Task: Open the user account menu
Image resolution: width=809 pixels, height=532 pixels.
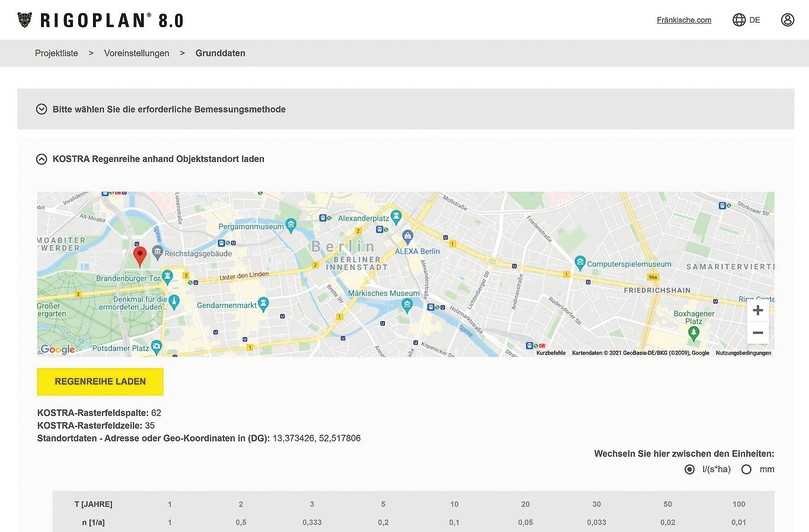Action: click(787, 20)
